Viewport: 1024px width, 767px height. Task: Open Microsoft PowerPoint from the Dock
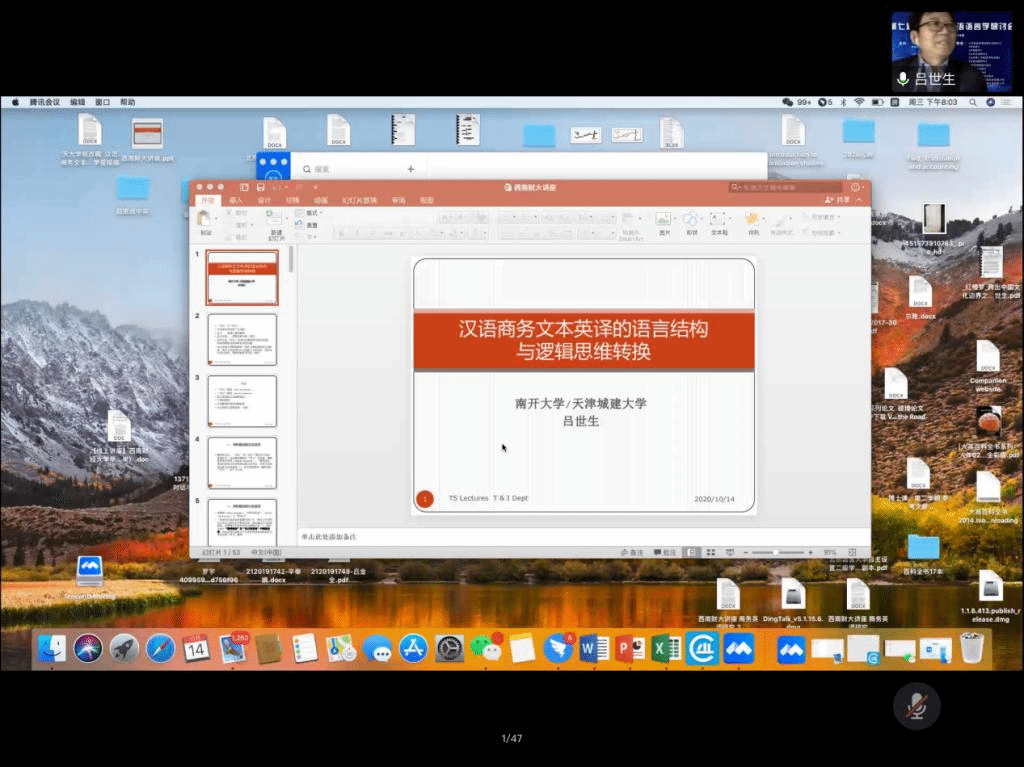[630, 648]
